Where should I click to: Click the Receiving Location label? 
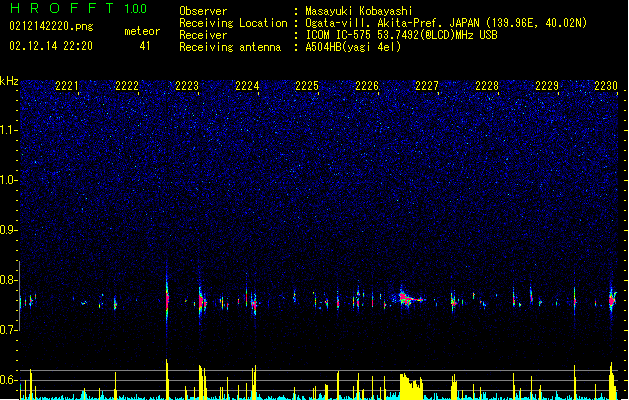[233, 23]
